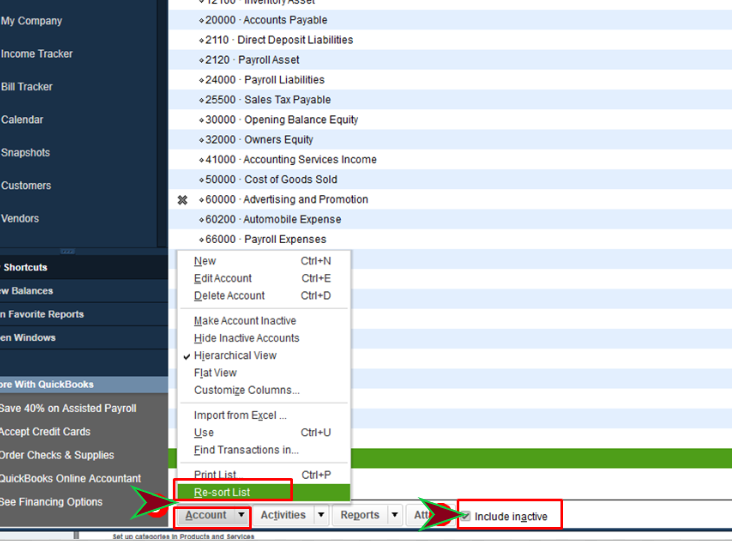Select the 32000 Owners Equity row
Screen dimensions: 732x541
[x=450, y=140]
